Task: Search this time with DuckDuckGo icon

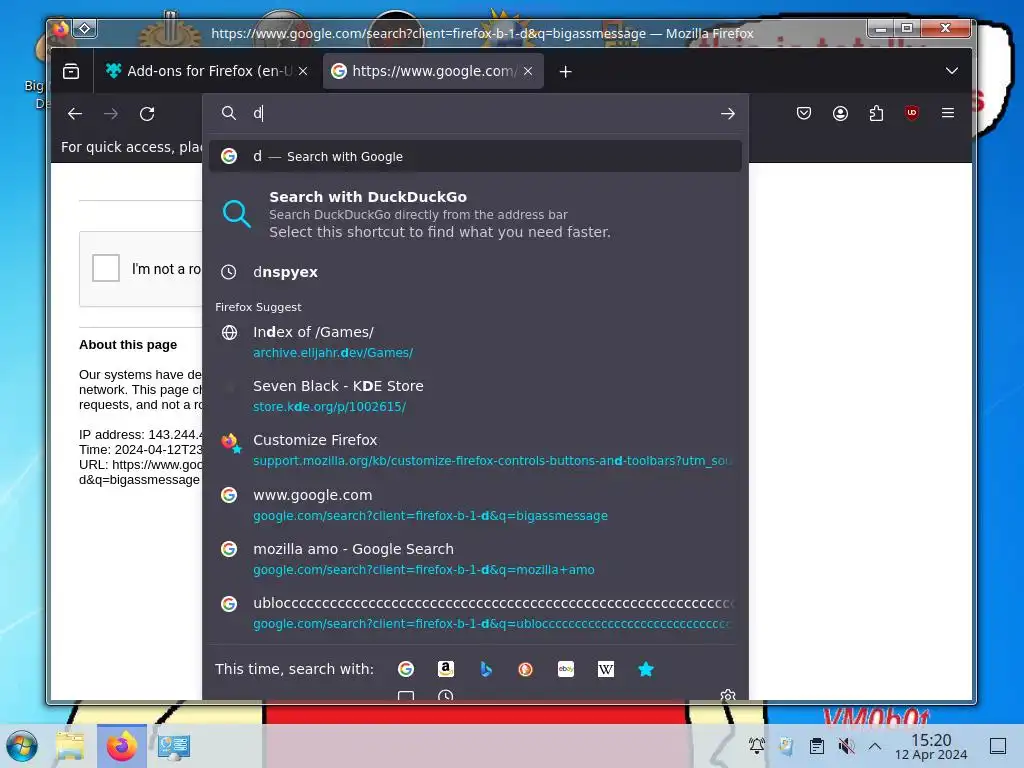Action: click(x=525, y=669)
